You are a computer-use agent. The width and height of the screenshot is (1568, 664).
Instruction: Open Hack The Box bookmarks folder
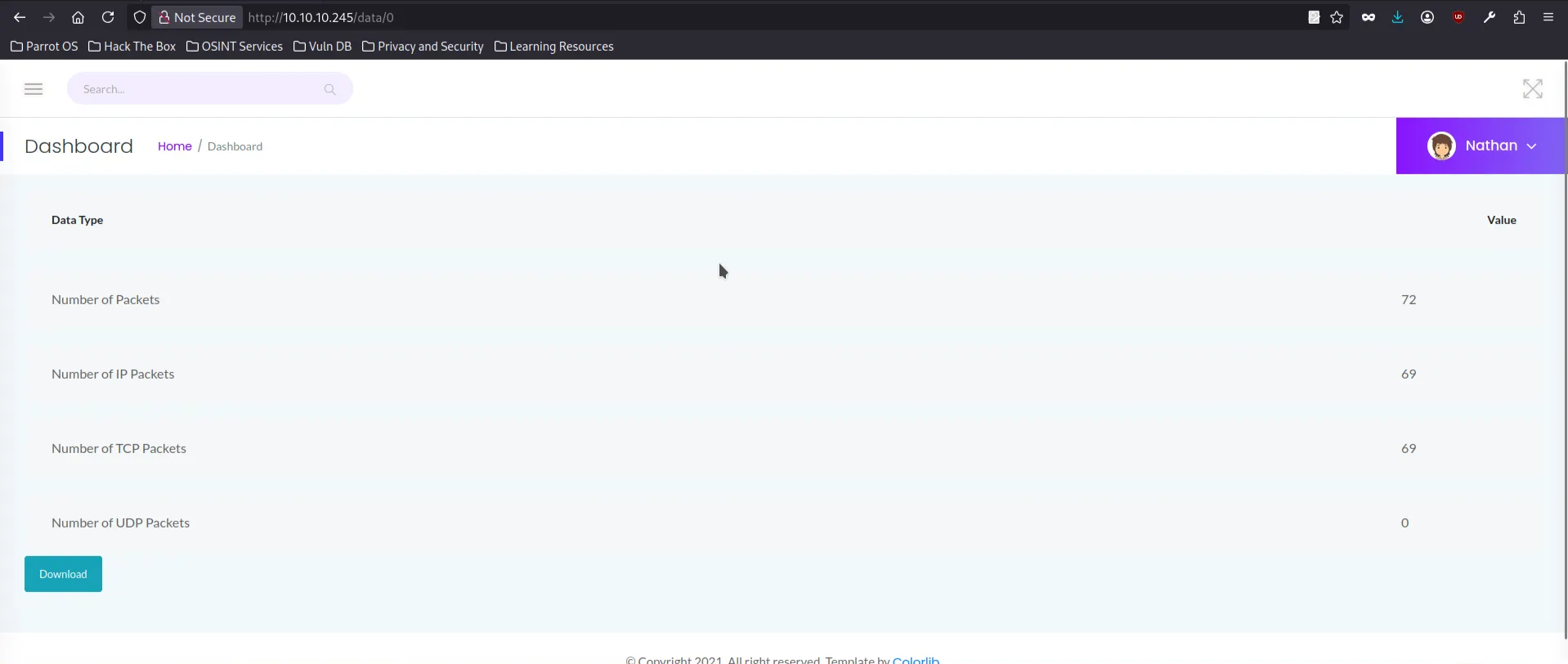[x=132, y=47]
